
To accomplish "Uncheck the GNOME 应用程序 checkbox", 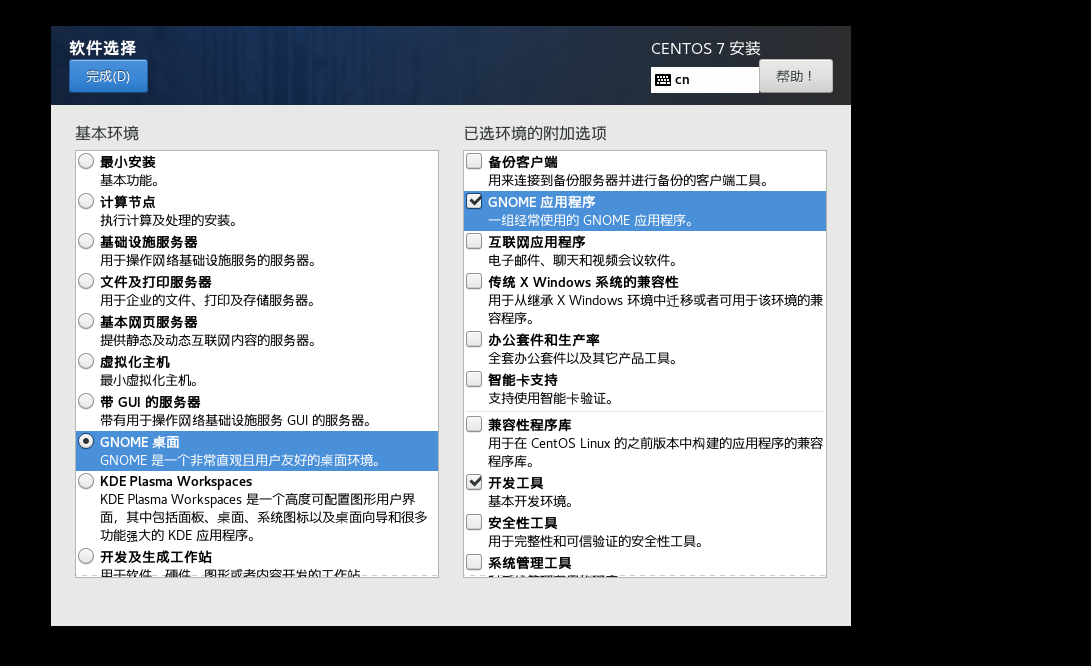I will (474, 201).
